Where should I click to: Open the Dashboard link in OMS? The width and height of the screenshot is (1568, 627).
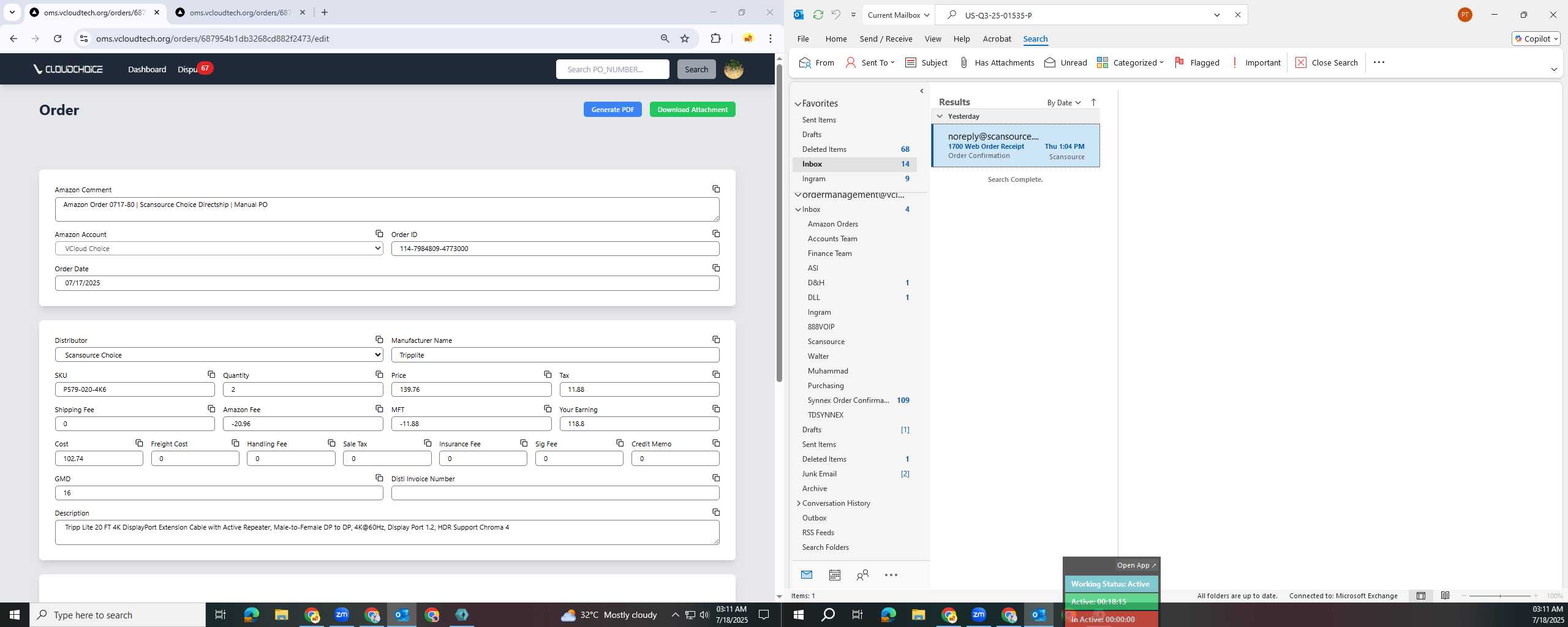147,69
